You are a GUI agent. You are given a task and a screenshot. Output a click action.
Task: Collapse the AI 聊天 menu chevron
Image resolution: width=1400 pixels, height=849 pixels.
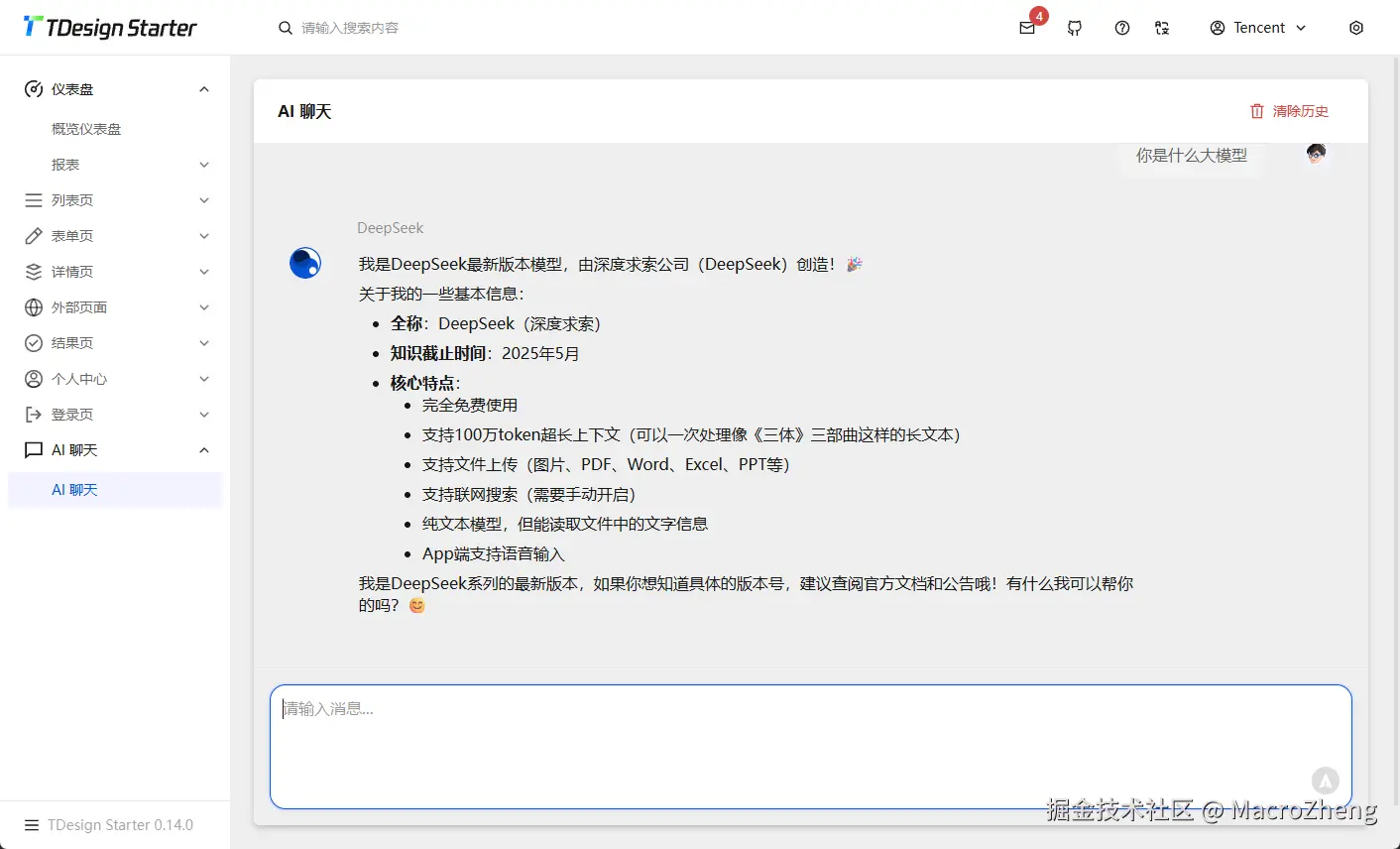(204, 450)
